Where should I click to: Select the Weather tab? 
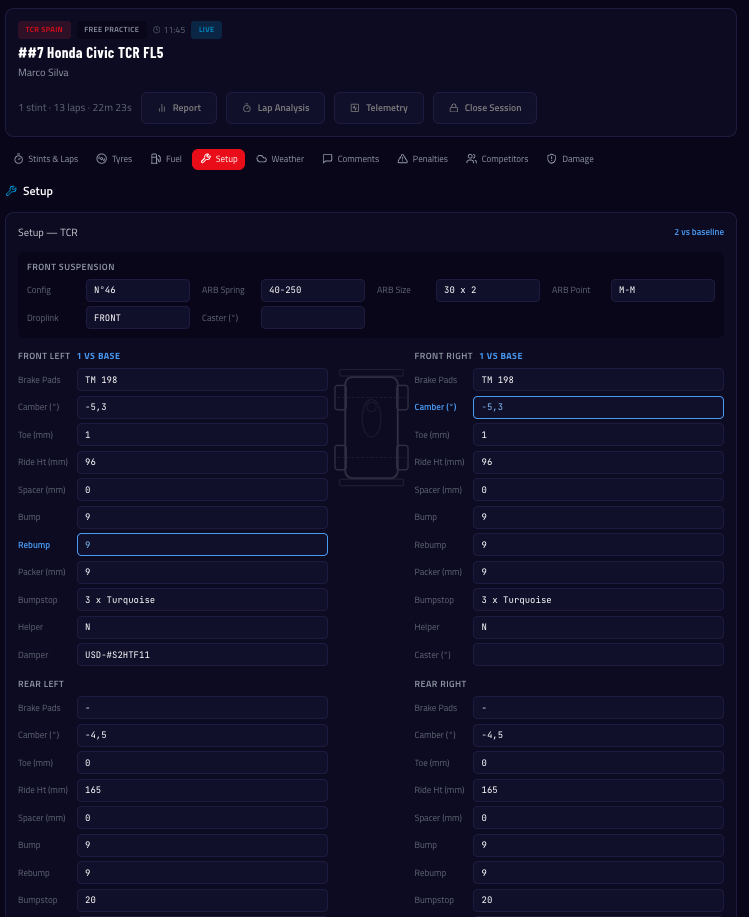[280, 159]
